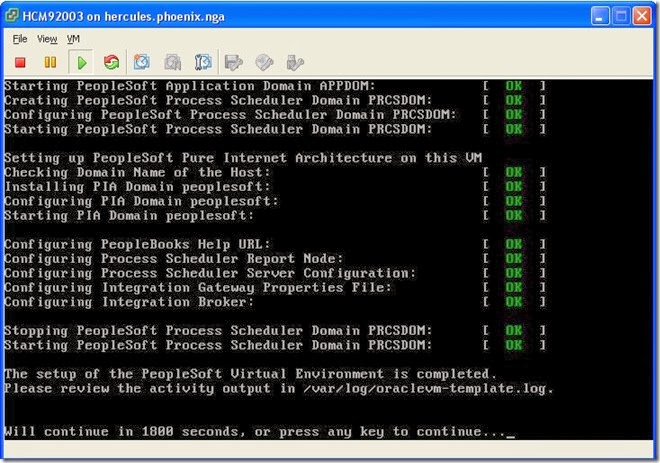Click 'Creating PeopleSoft Process Scheduler Domain PRCSDOM:' line
Screen dimensions: 660x463
click(x=218, y=100)
